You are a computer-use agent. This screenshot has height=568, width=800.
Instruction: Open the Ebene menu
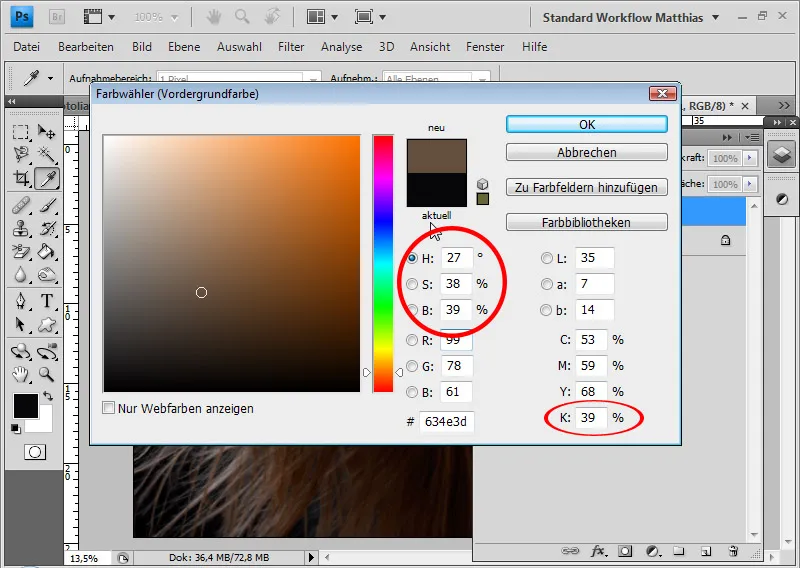pos(184,47)
